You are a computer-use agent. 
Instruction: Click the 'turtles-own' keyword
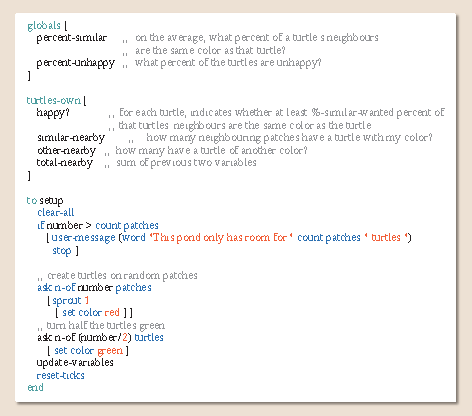click(x=54, y=100)
